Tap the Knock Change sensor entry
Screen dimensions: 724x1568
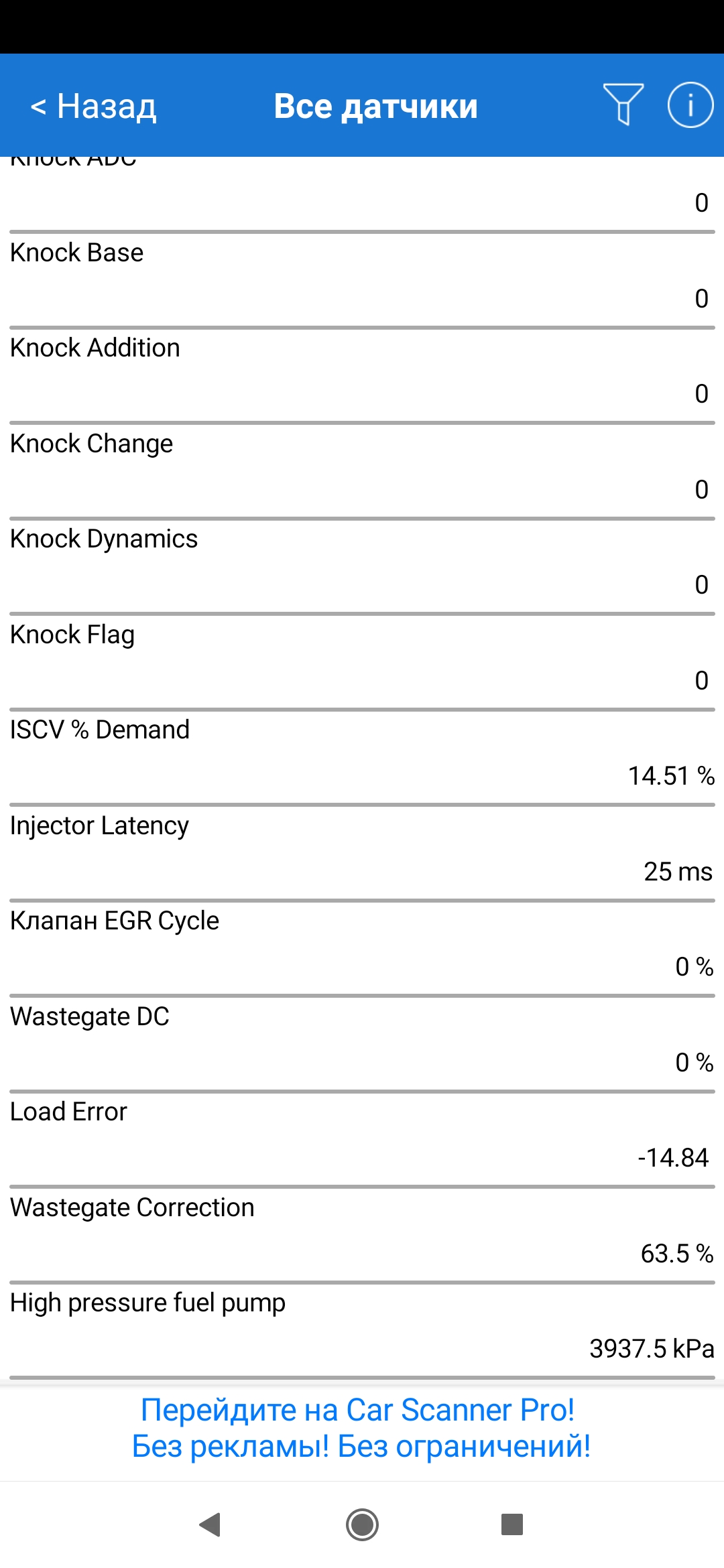362,471
